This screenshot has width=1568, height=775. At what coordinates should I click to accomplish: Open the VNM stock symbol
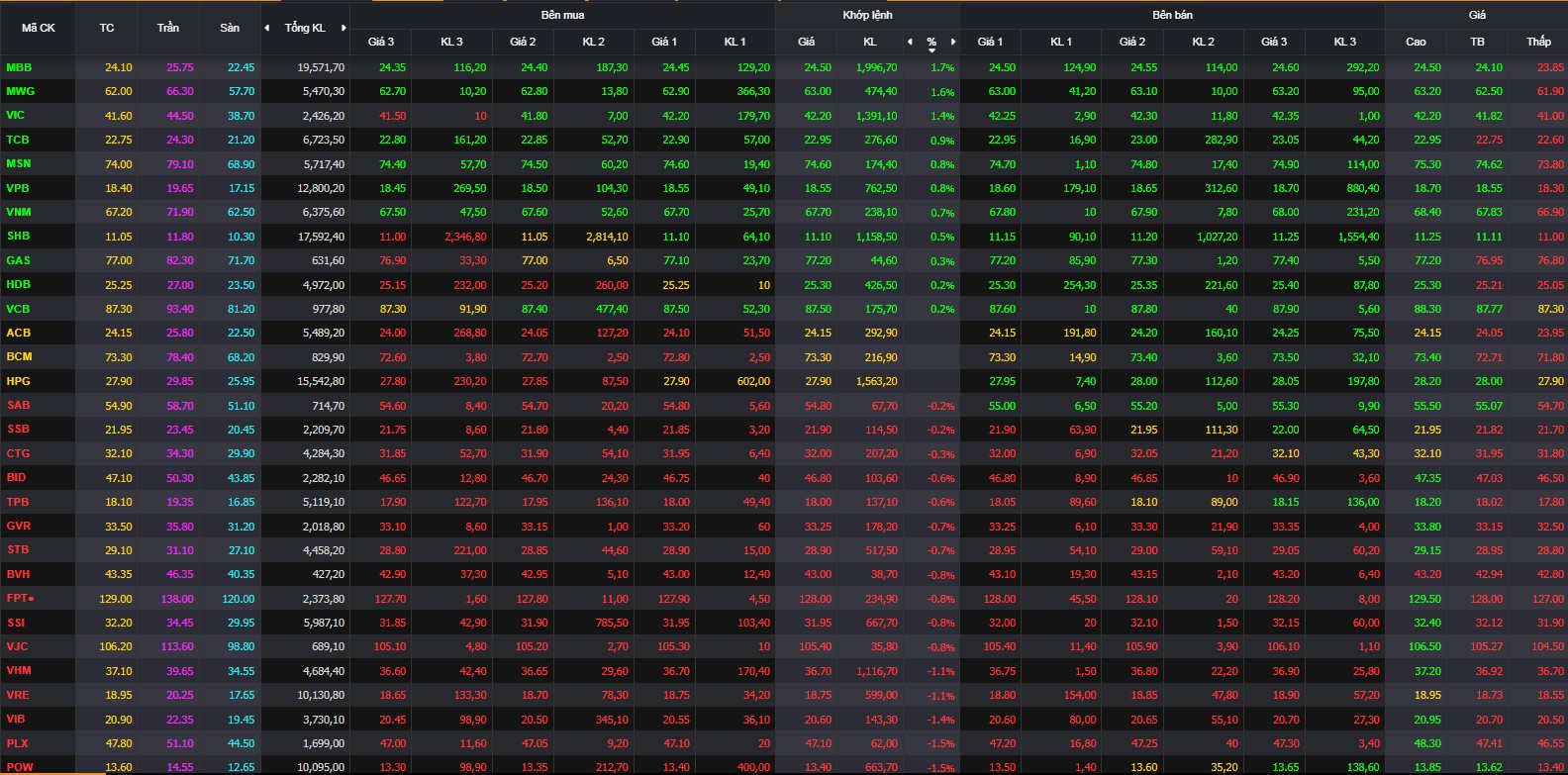click(x=19, y=212)
